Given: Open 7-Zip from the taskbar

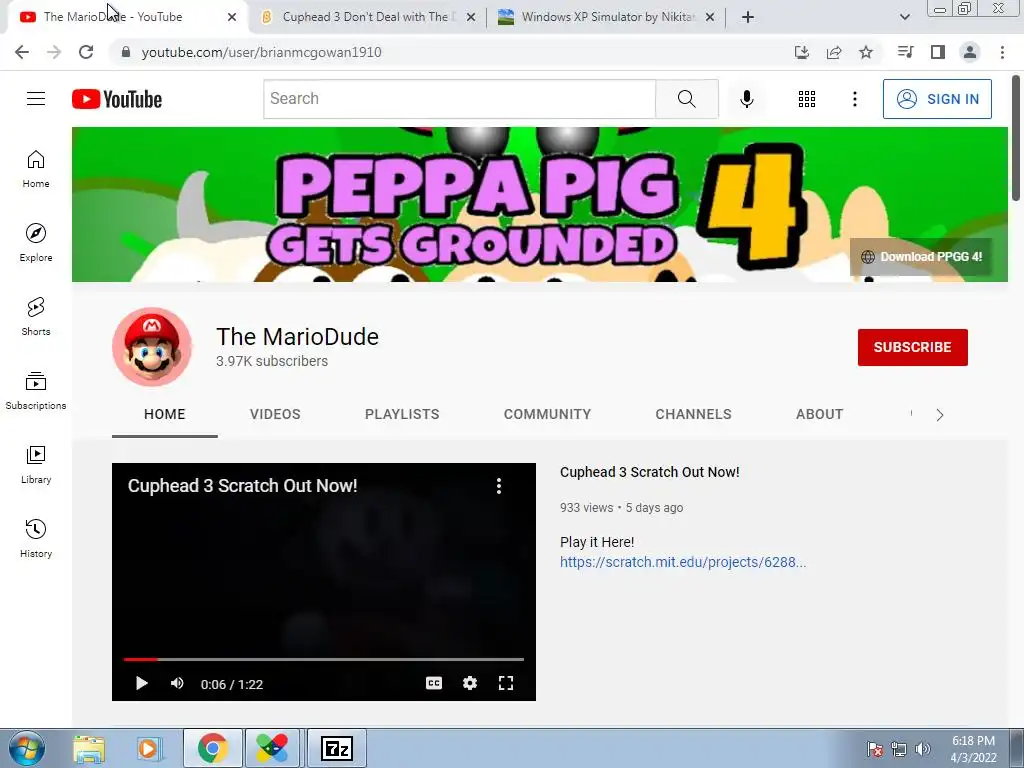Looking at the screenshot, I should tap(337, 748).
